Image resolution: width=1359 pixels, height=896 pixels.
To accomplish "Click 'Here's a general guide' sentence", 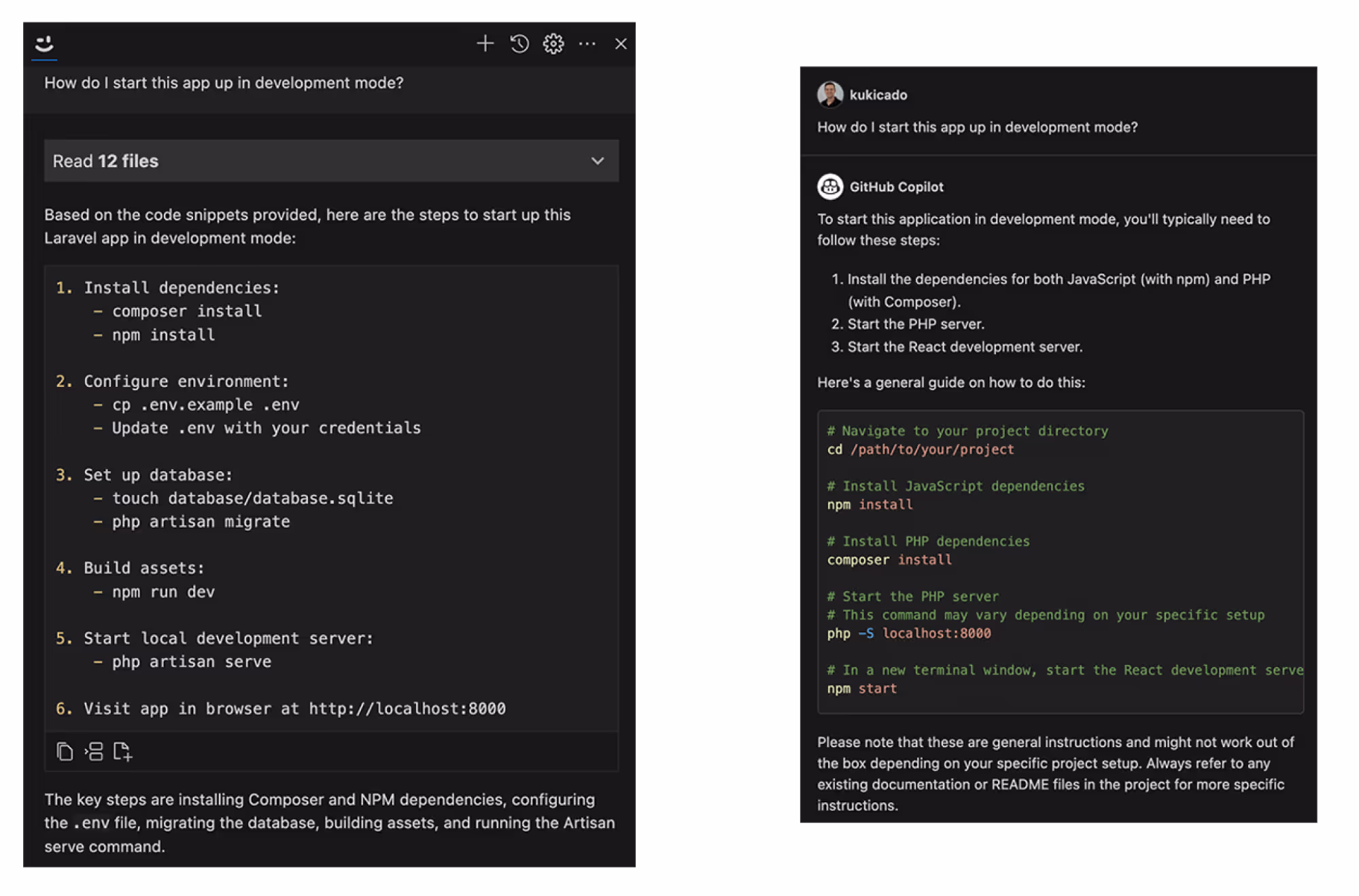I will [951, 383].
